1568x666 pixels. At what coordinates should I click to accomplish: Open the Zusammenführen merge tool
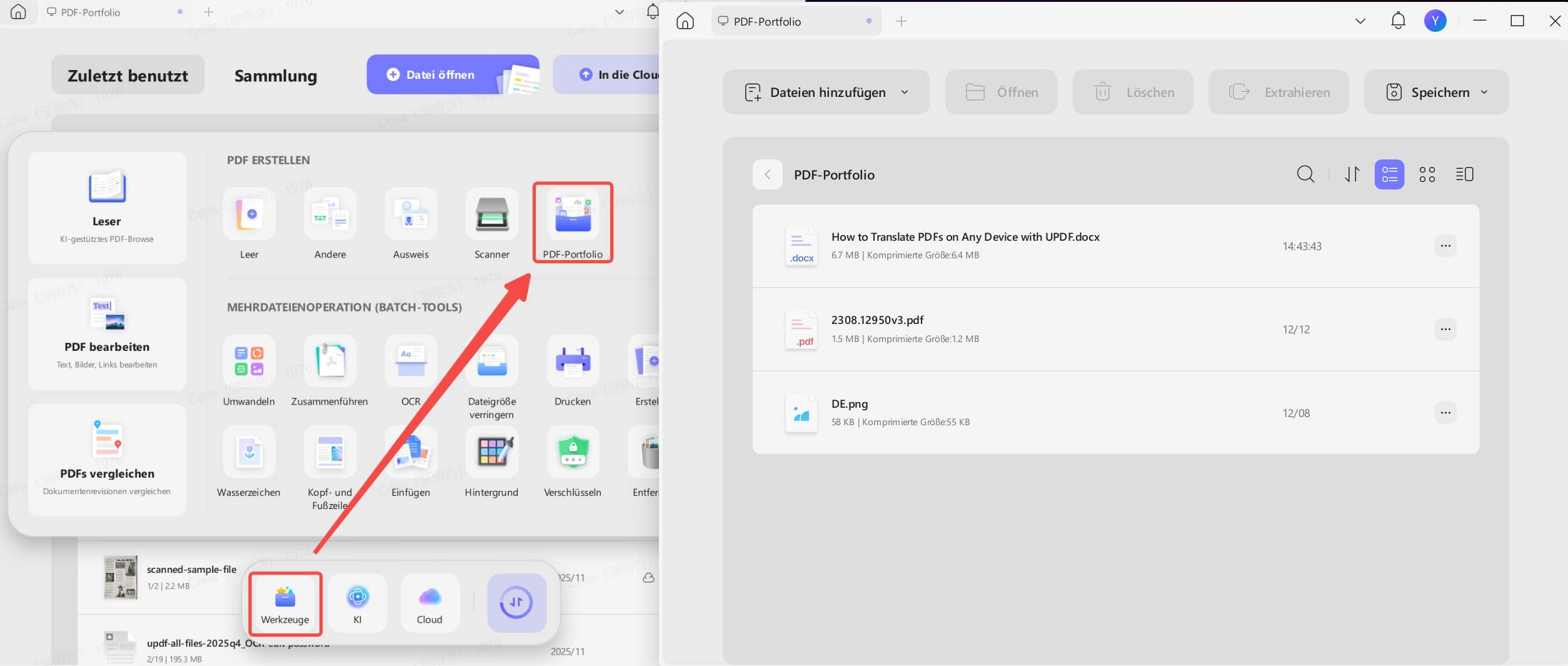point(330,361)
